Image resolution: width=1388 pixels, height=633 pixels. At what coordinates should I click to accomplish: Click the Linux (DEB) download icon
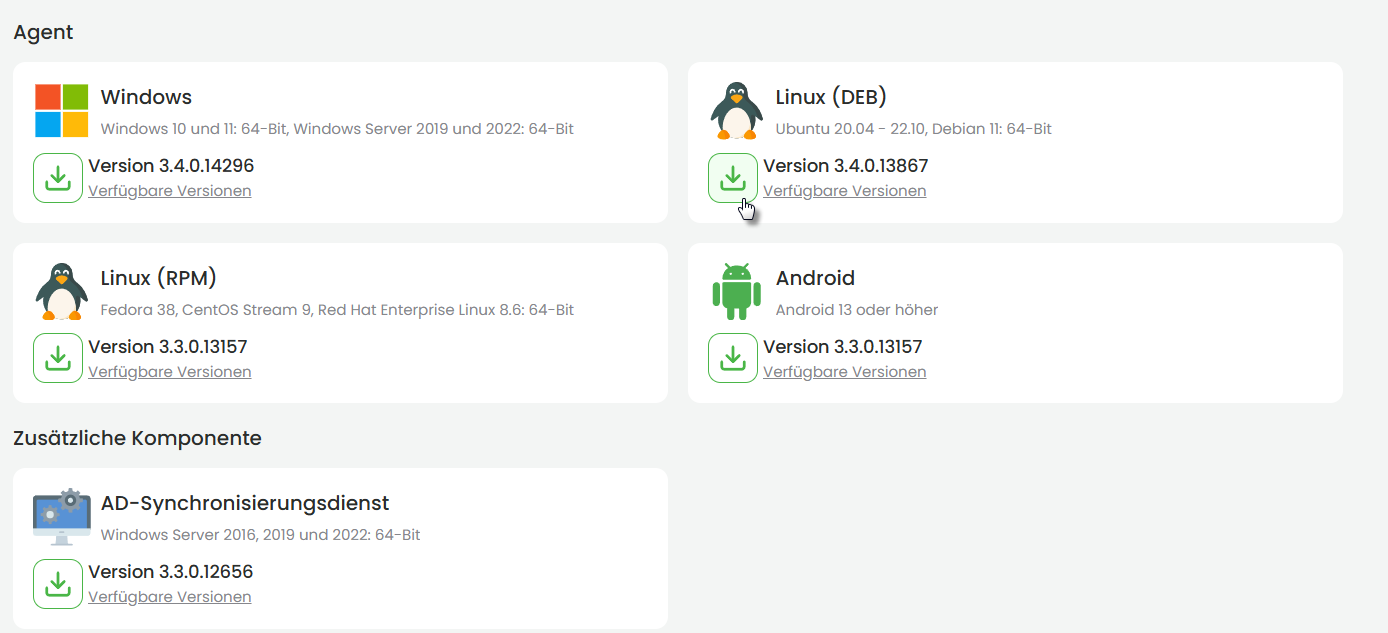tap(733, 178)
